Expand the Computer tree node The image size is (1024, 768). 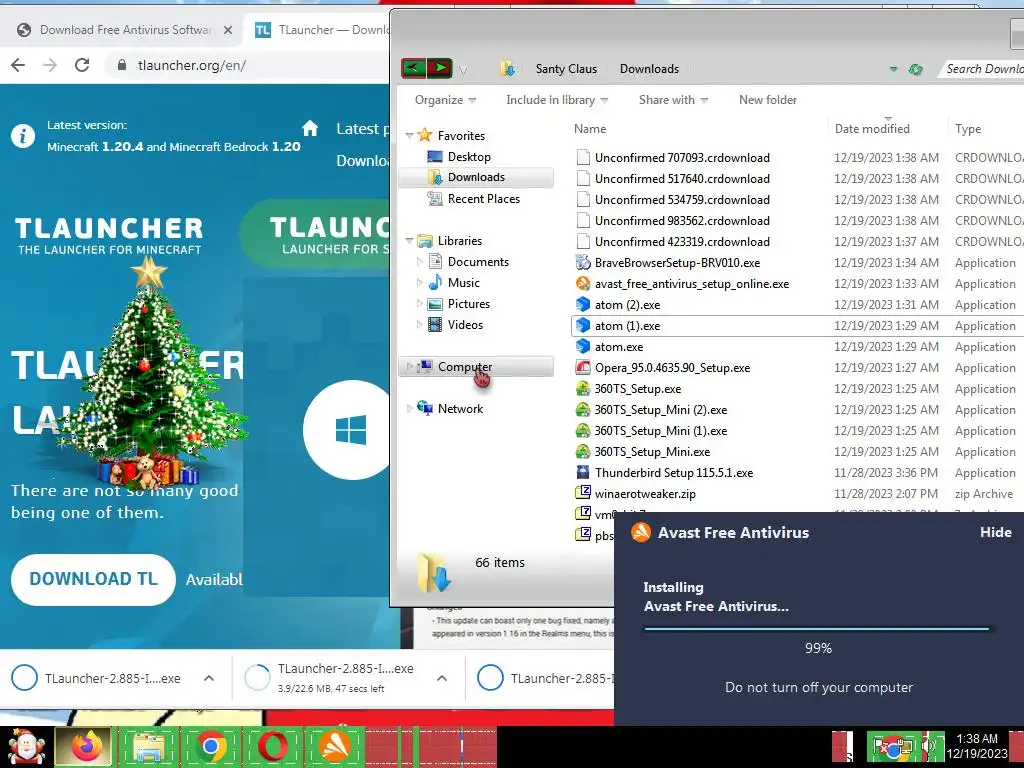pyautogui.click(x=409, y=367)
